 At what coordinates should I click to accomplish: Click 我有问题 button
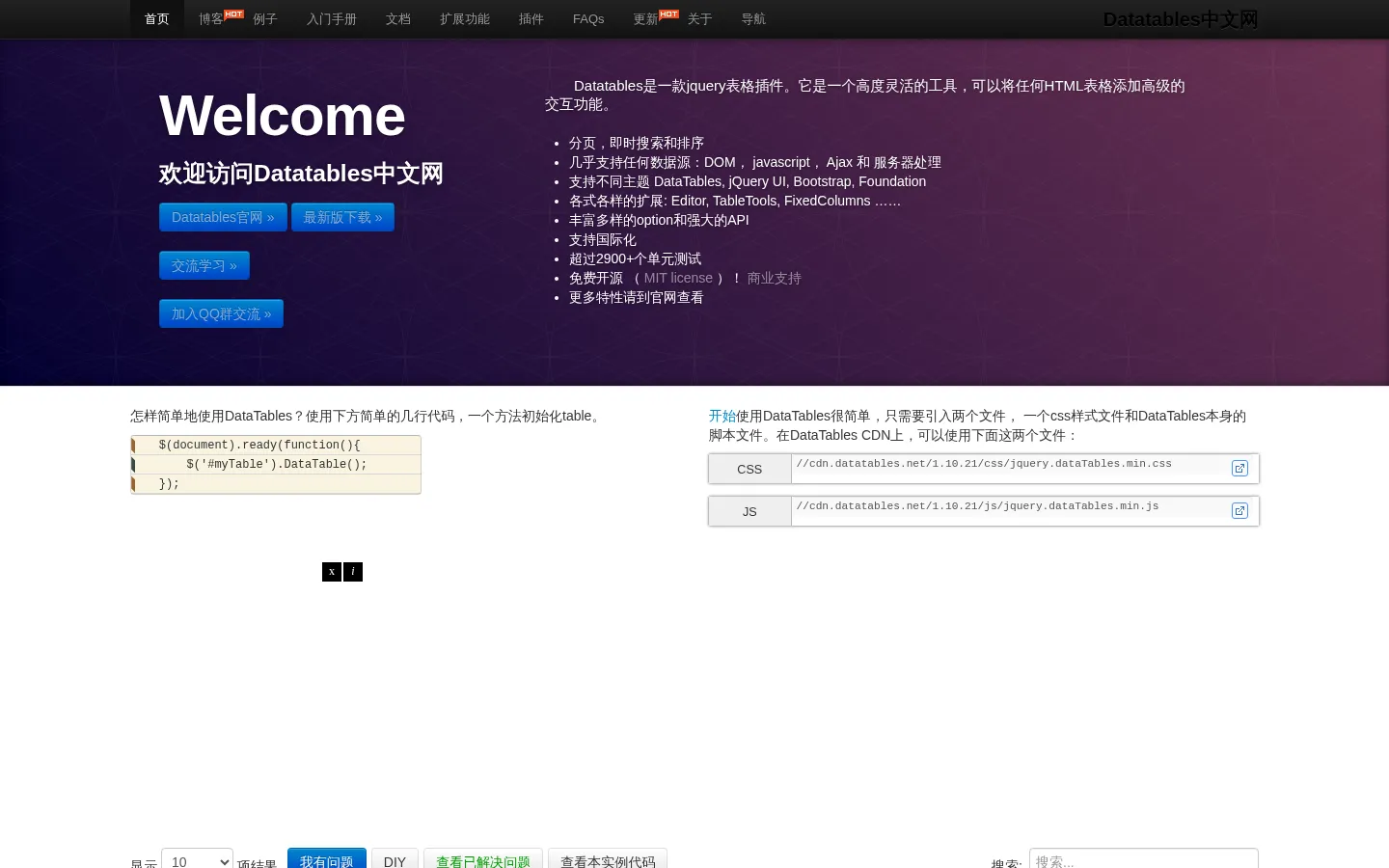point(327,859)
